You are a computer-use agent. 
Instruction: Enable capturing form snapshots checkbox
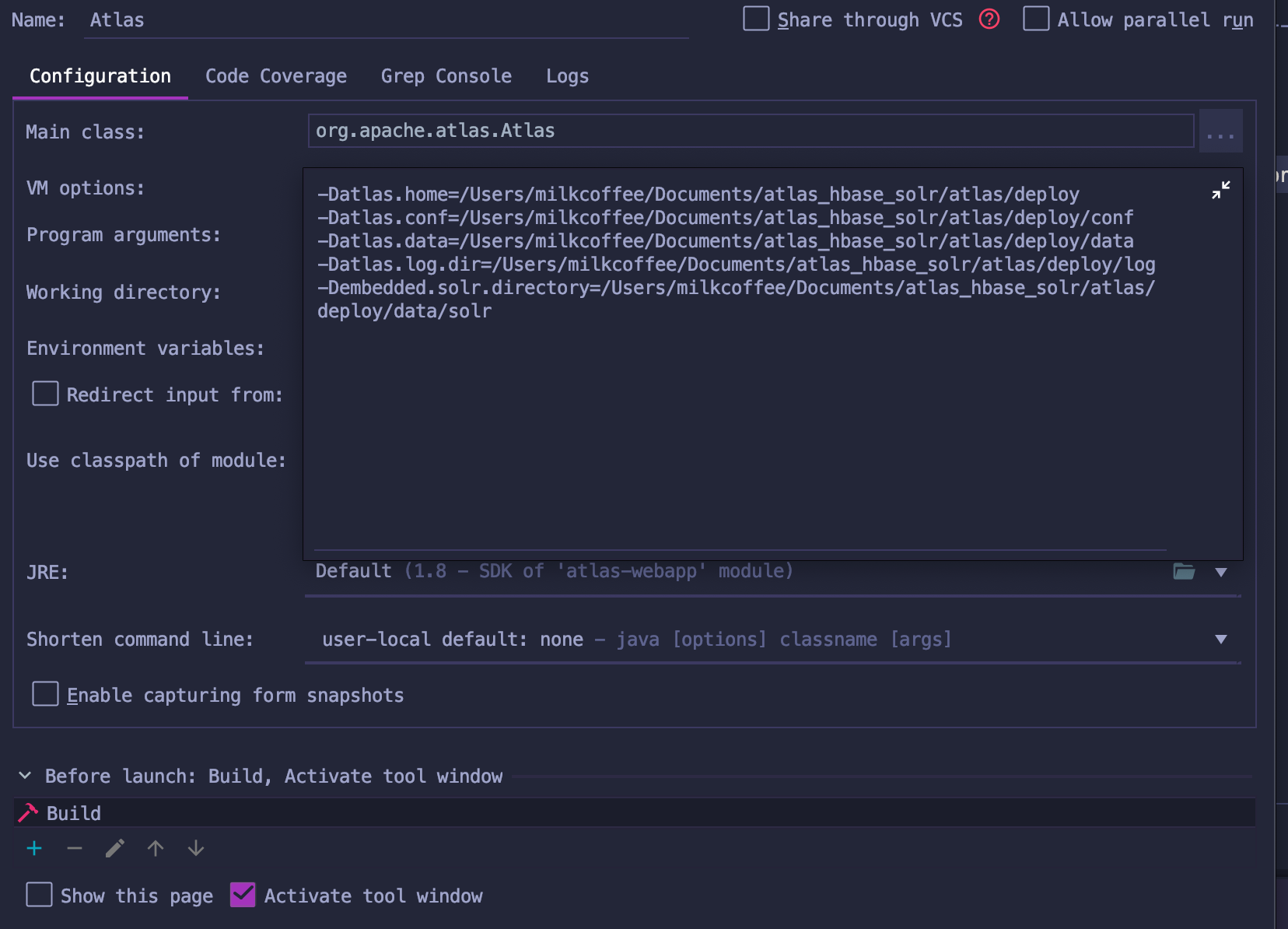(45, 694)
